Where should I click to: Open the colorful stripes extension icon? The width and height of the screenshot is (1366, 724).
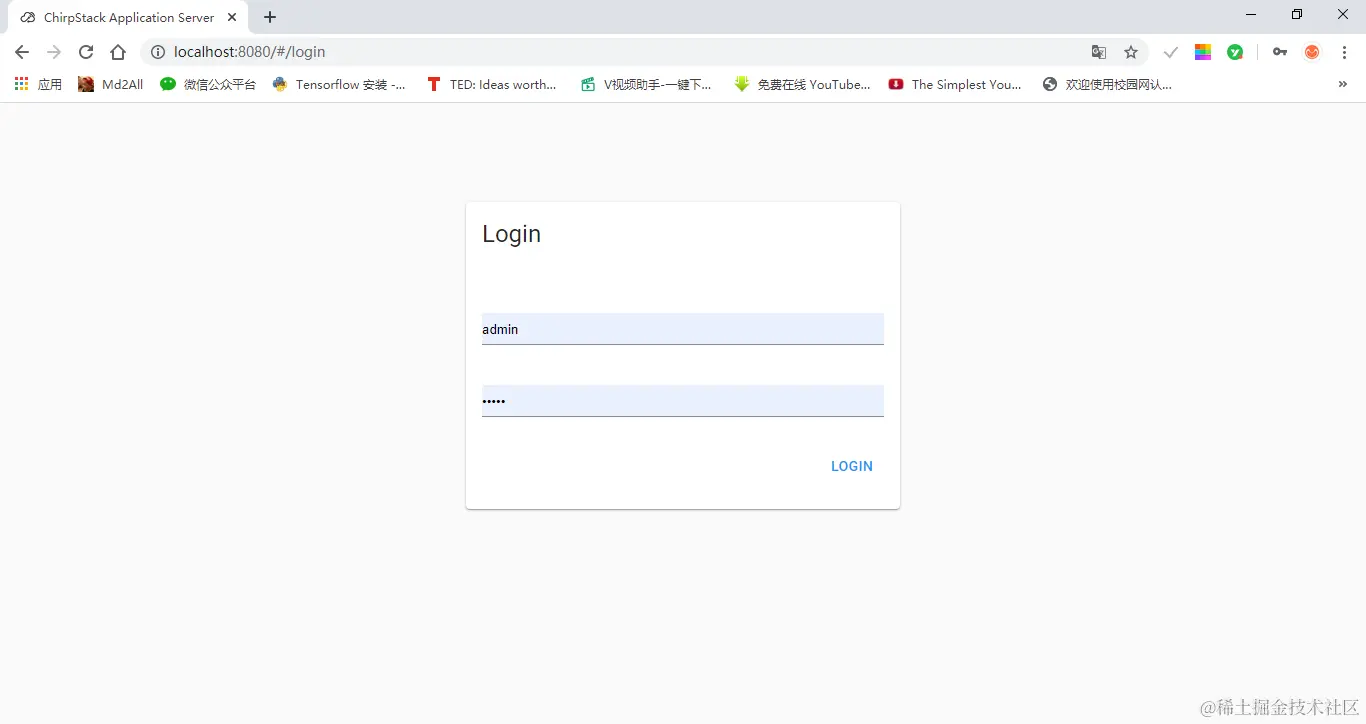coord(1203,52)
